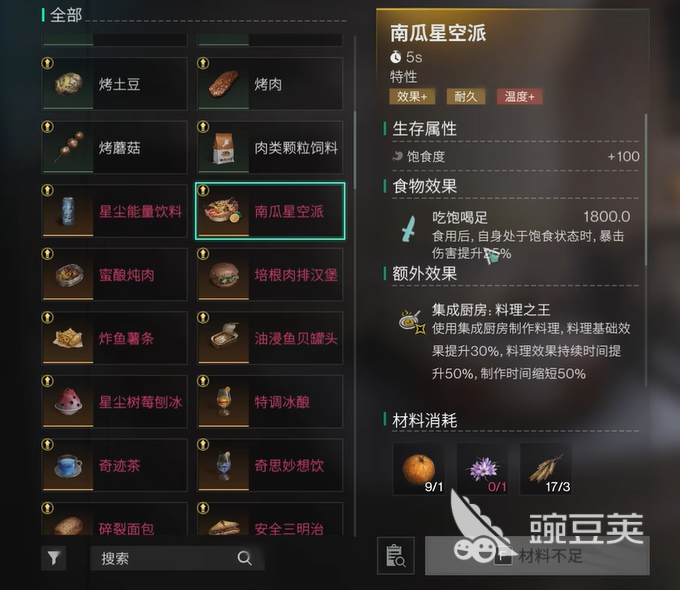Open the recipe clipboard lookup icon
Viewport: 680px width, 590px height.
point(396,556)
